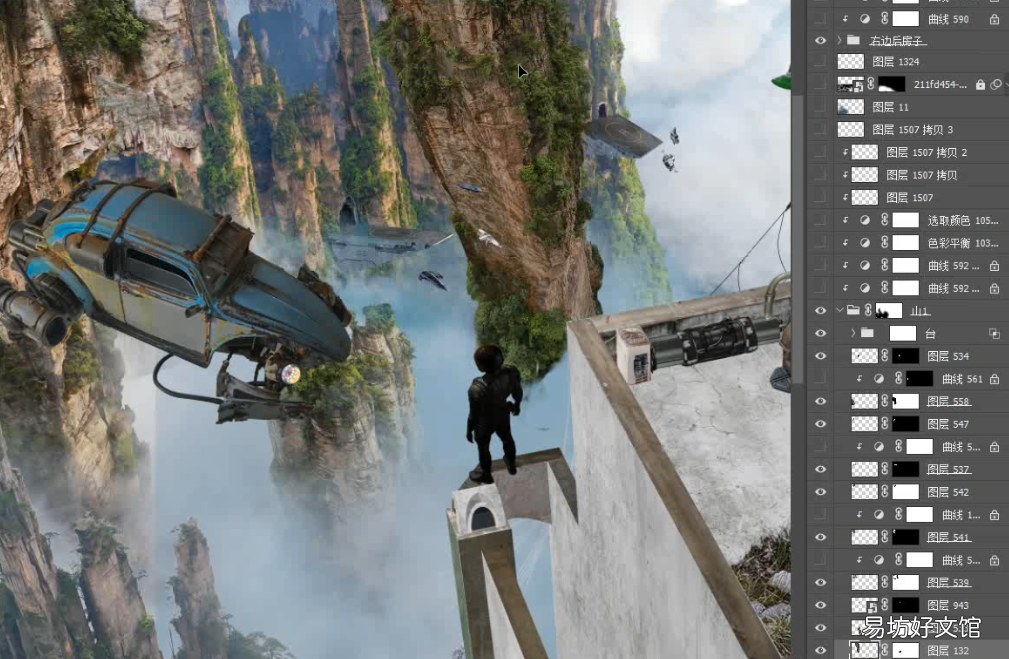Show the hidden 图层 1324
The width and height of the screenshot is (1009, 659).
click(x=820, y=62)
